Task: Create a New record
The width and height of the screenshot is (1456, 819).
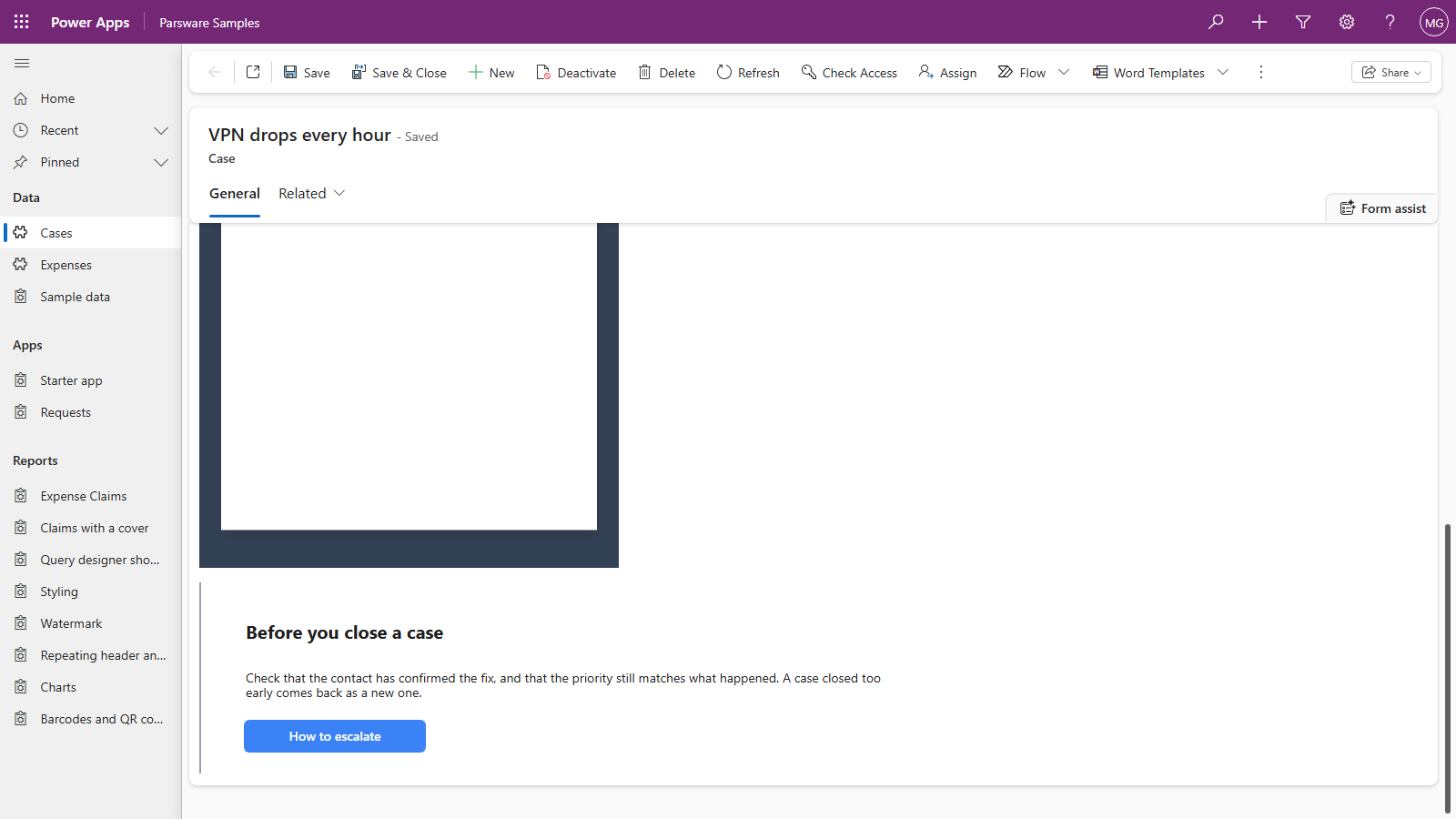Action: coord(491,72)
